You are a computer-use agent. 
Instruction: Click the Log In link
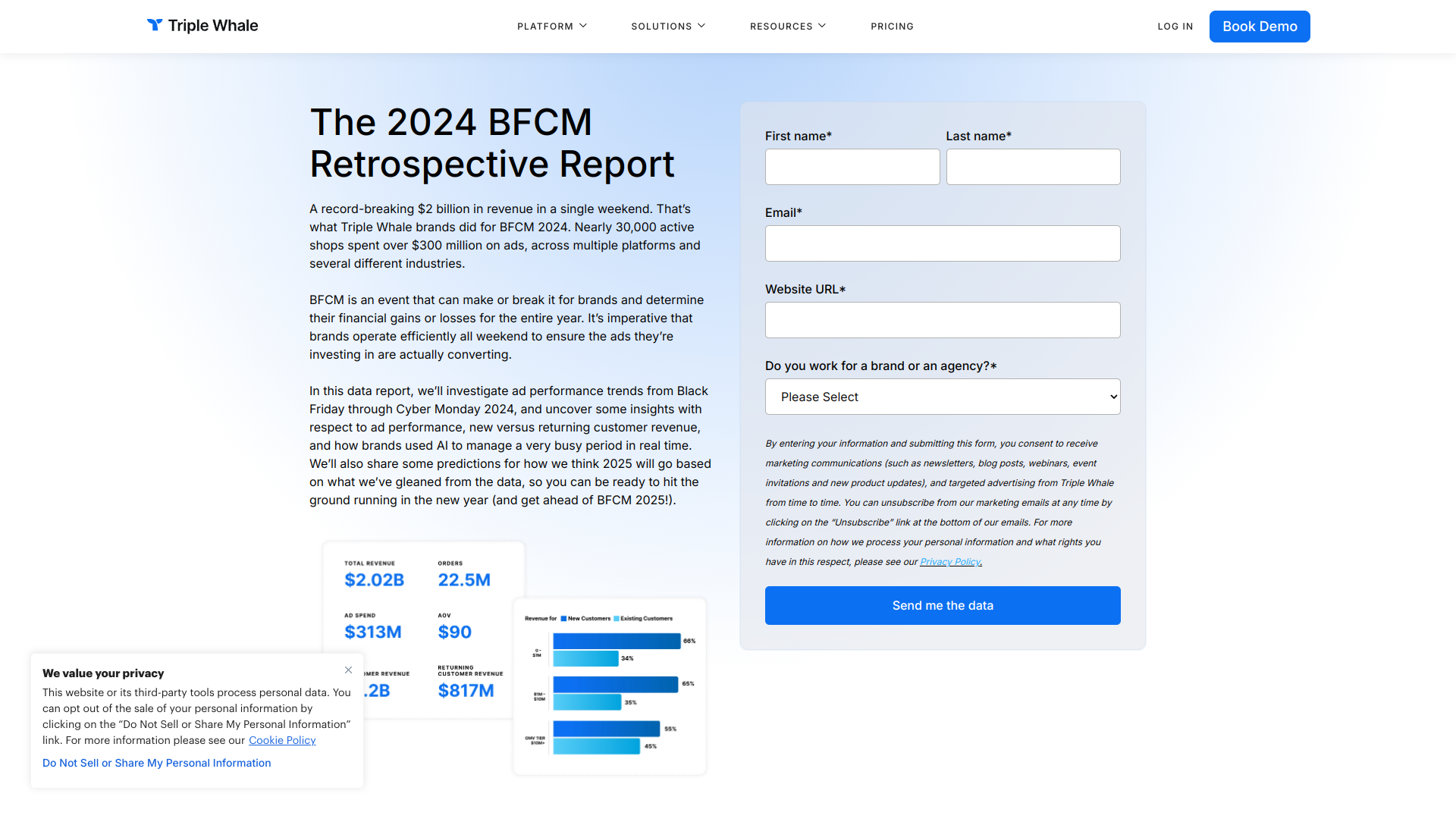[1175, 27]
